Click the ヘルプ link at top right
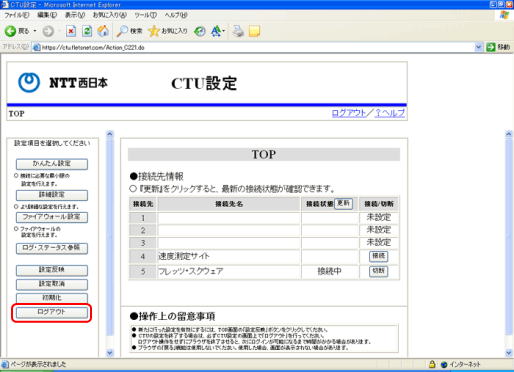This screenshot has width=514, height=372. coord(390,113)
